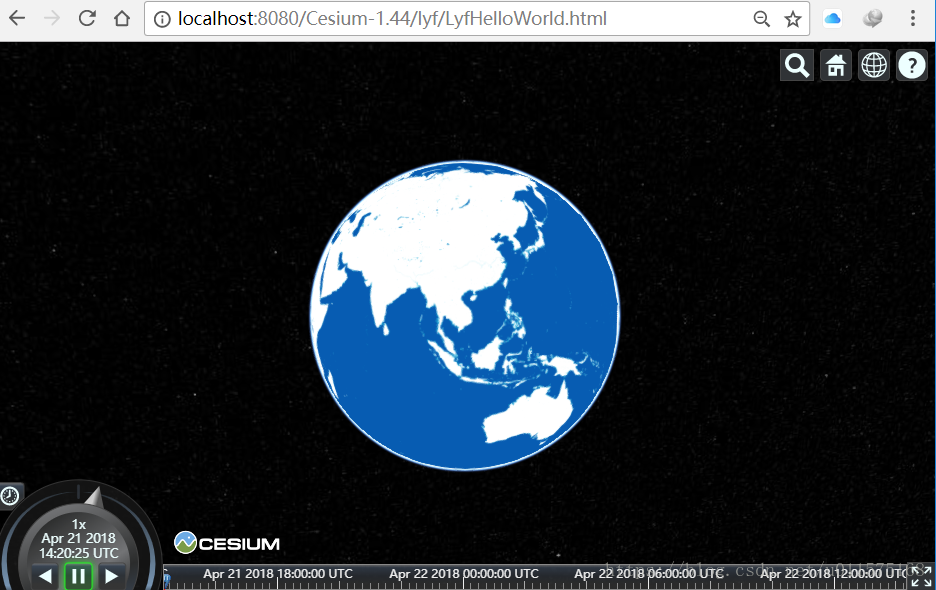Open zoom controls in the address bar
Viewport: 936px width, 590px height.
[761, 19]
